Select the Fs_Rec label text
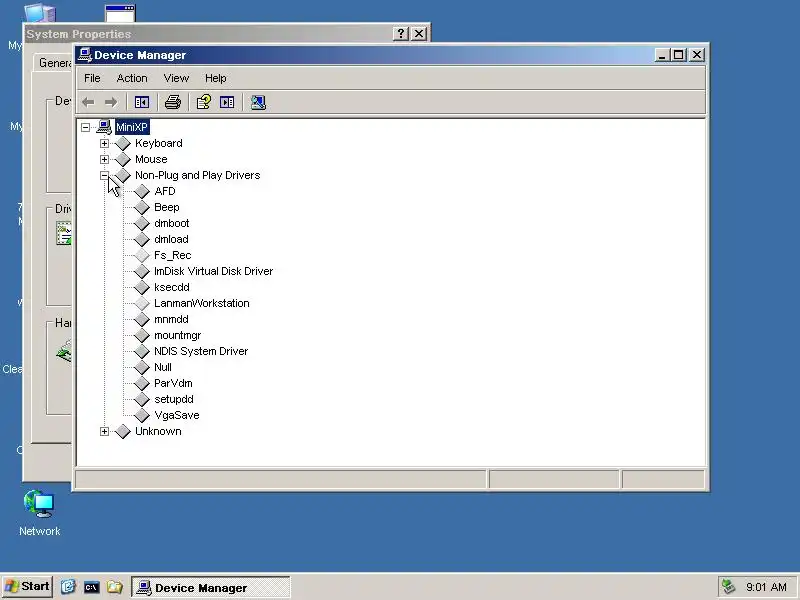This screenshot has width=800, height=600. pyautogui.click(x=172, y=255)
